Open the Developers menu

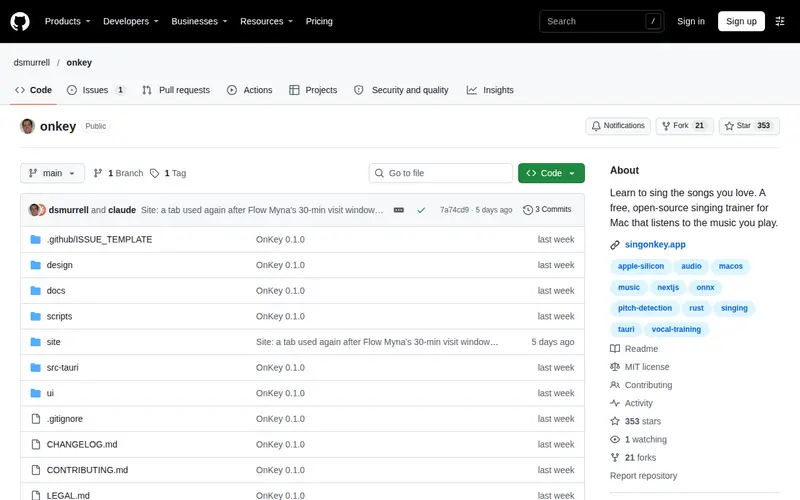[131, 21]
